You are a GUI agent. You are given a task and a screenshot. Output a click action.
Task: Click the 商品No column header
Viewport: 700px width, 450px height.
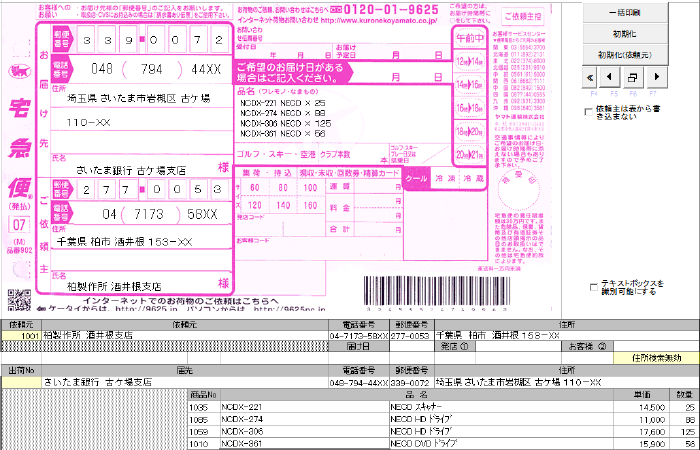pos(204,395)
